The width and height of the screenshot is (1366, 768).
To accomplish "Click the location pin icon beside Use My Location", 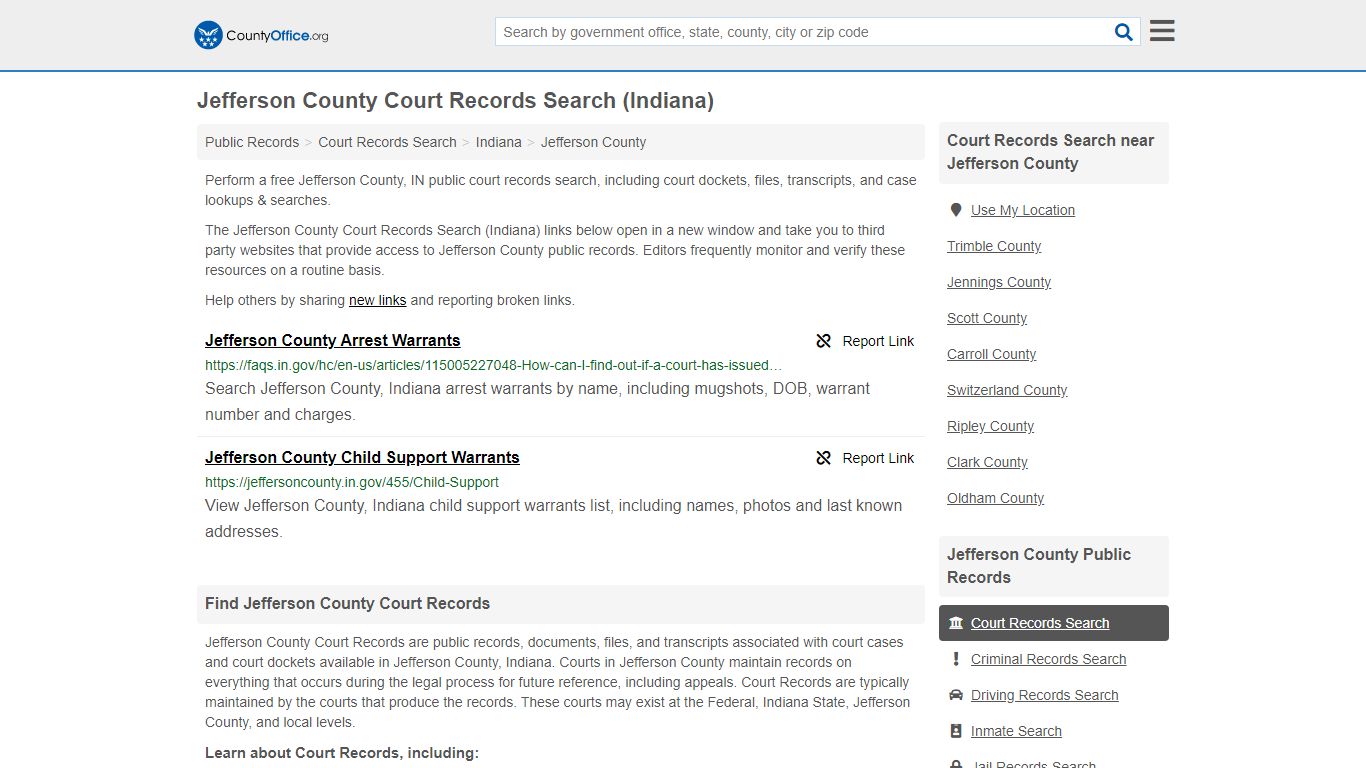I will [x=956, y=210].
